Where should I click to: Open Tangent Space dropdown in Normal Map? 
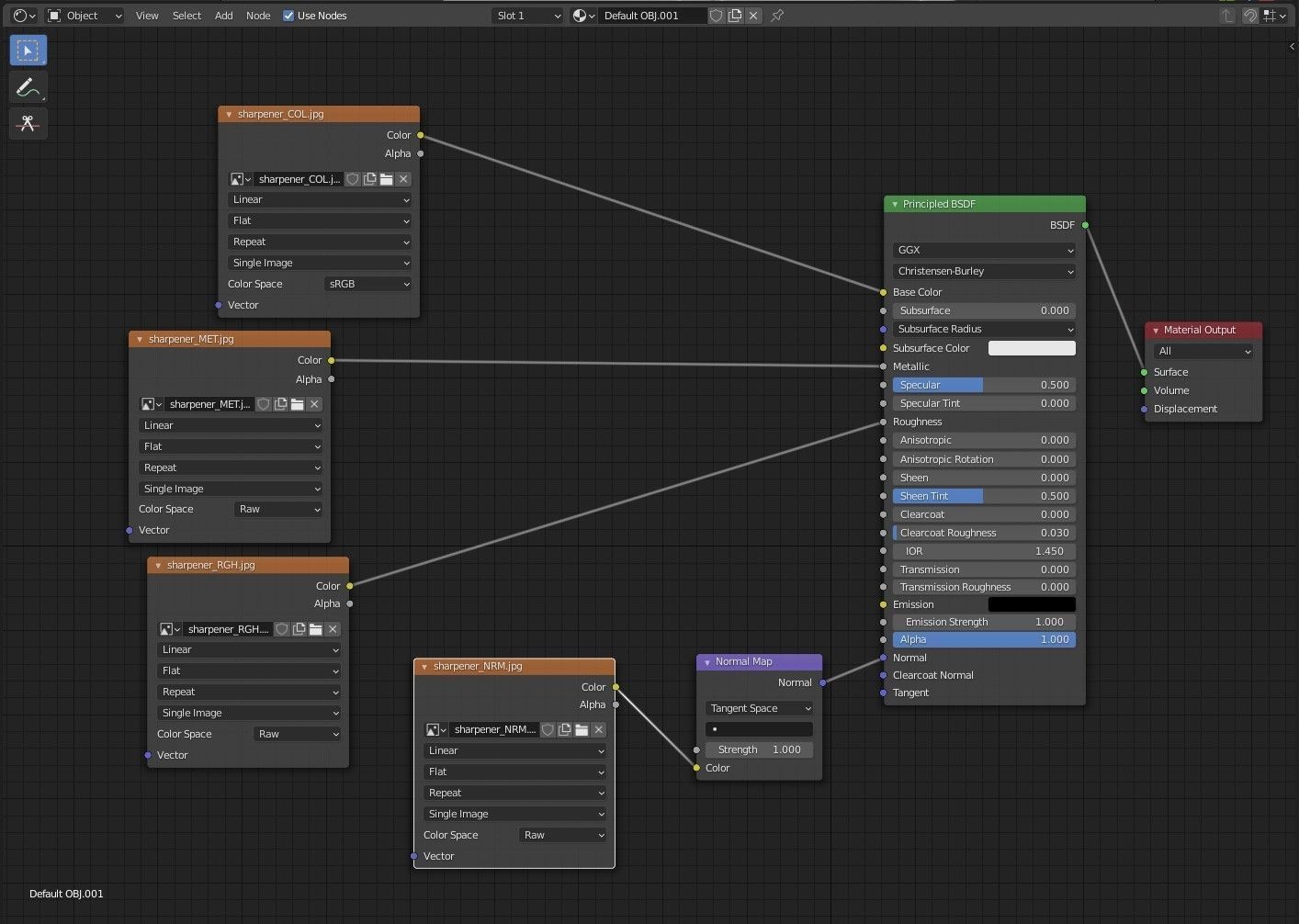759,709
